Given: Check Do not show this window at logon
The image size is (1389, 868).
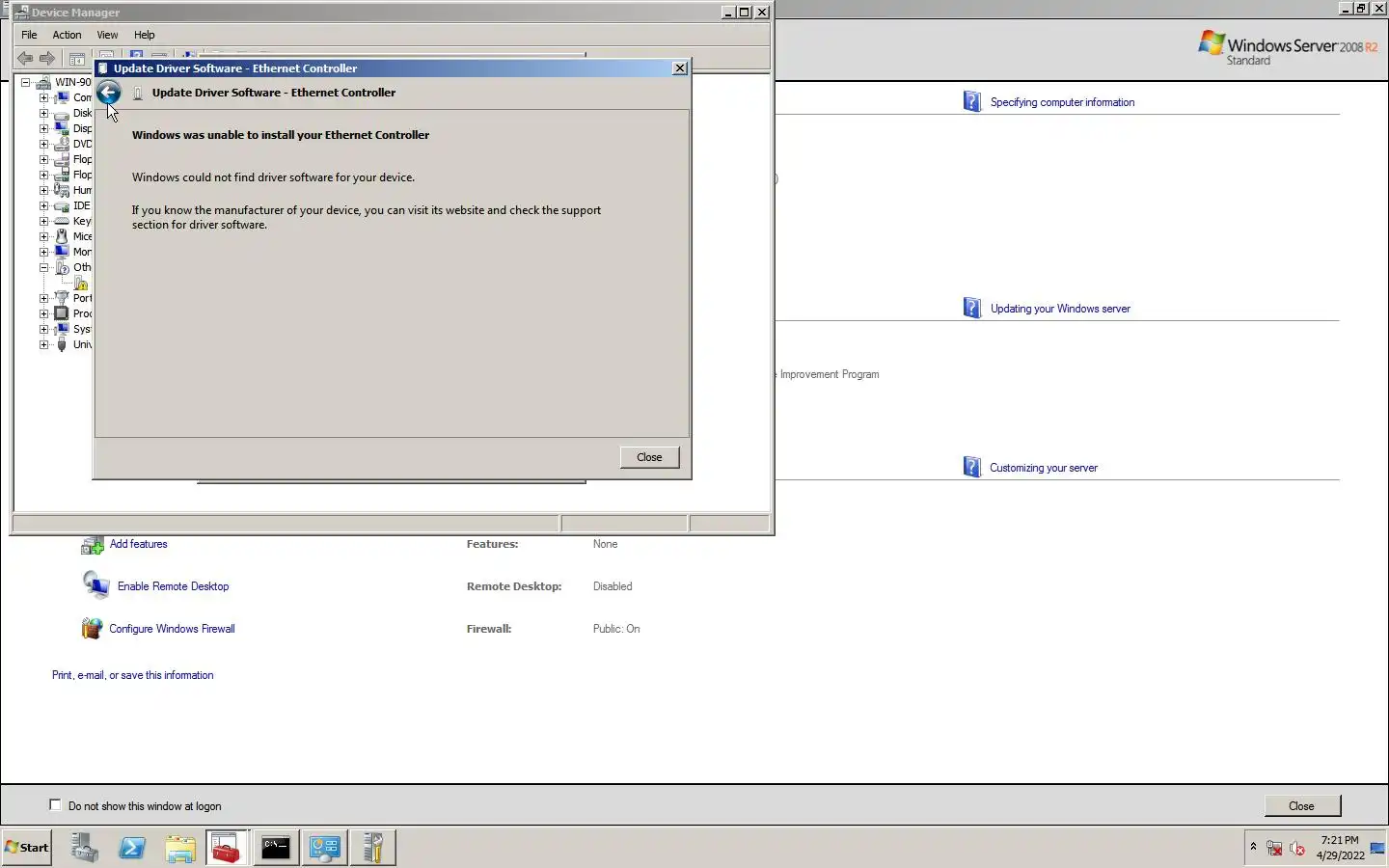Looking at the screenshot, I should tap(55, 805).
